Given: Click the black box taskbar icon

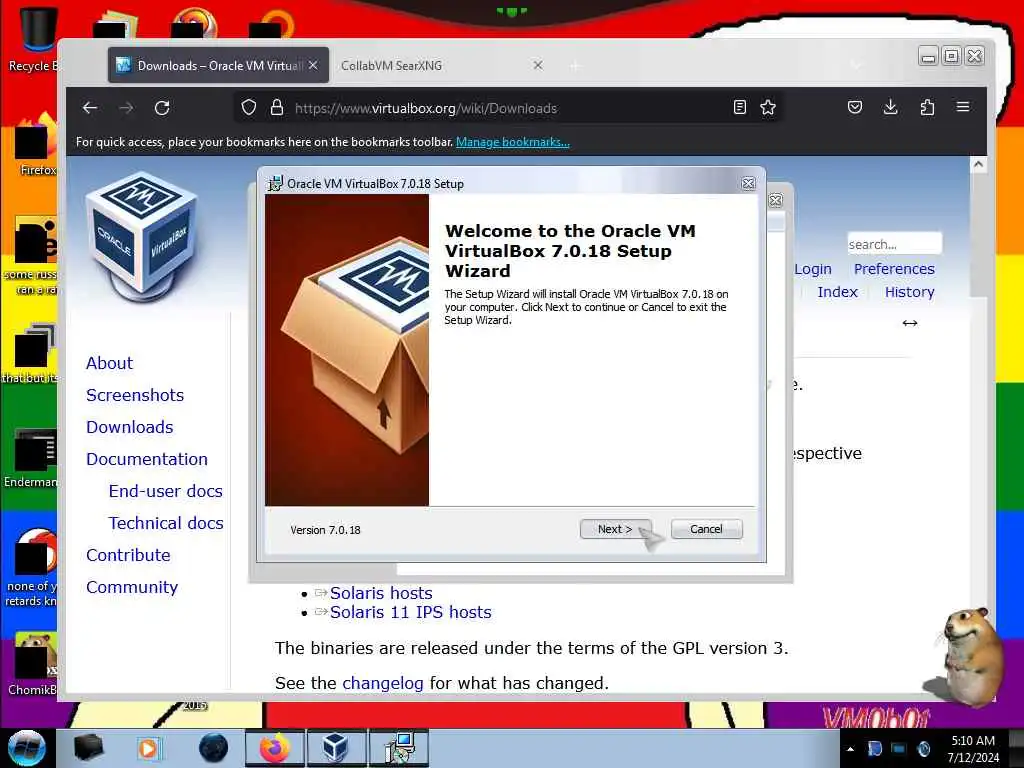Looking at the screenshot, I should pos(88,748).
